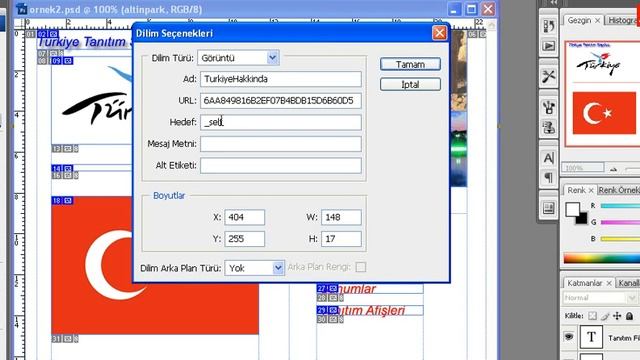Click the B yellow color slider
Image resolution: width=640 pixels, height=360 pixels.
(x=620, y=239)
